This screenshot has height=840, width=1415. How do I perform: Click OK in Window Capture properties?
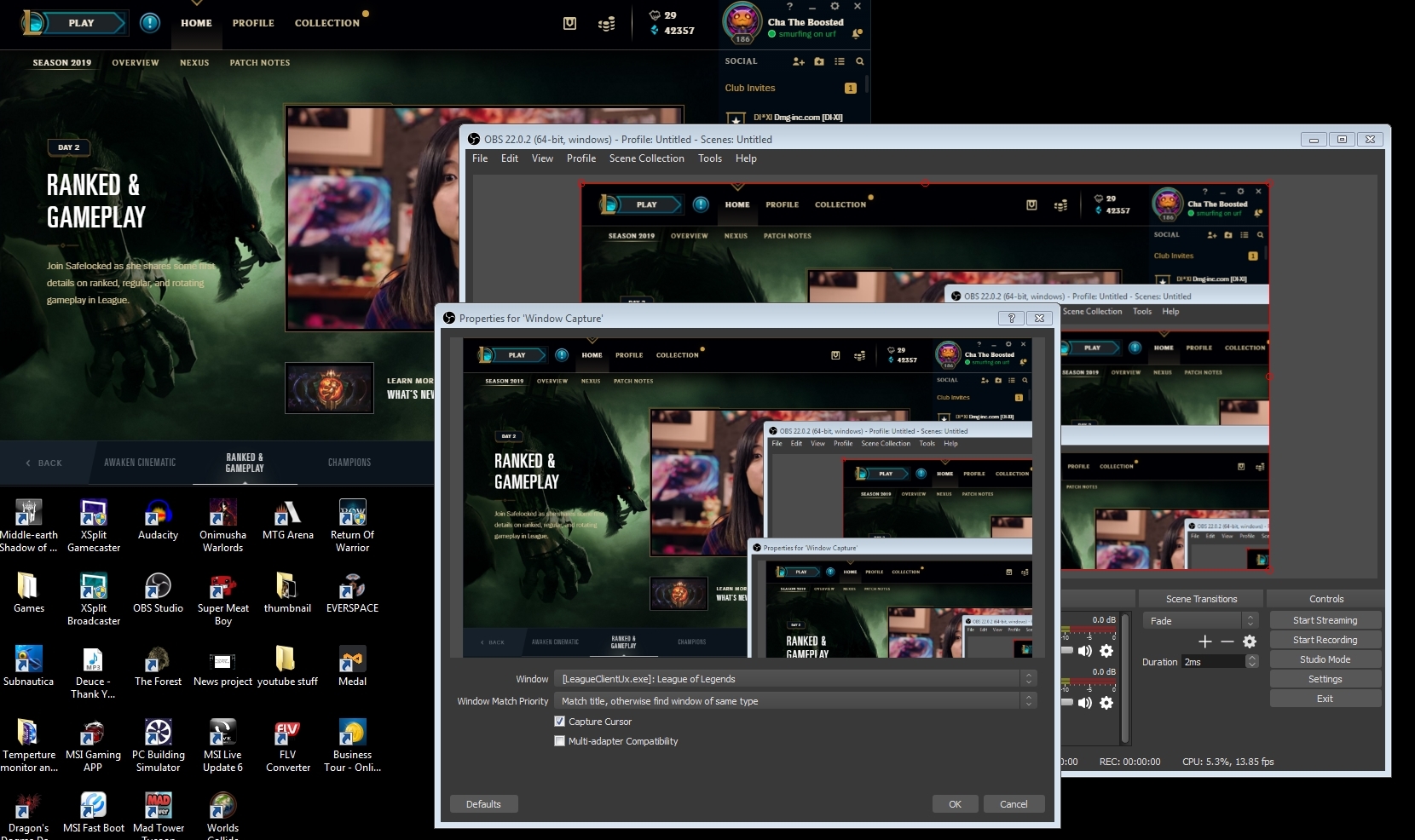(x=955, y=804)
